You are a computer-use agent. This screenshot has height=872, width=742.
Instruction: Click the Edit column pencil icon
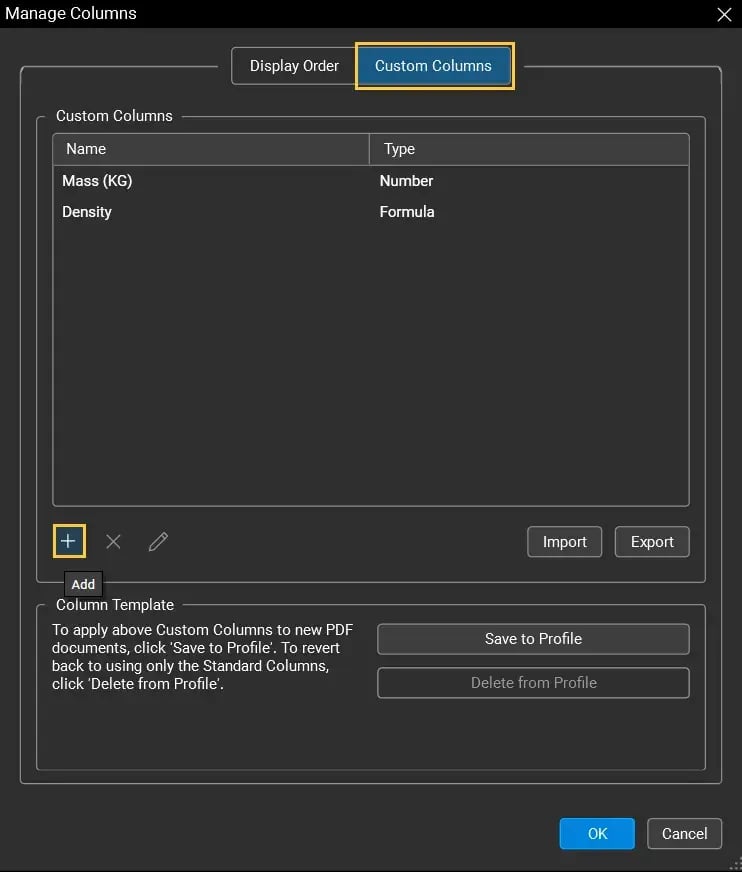[159, 541]
